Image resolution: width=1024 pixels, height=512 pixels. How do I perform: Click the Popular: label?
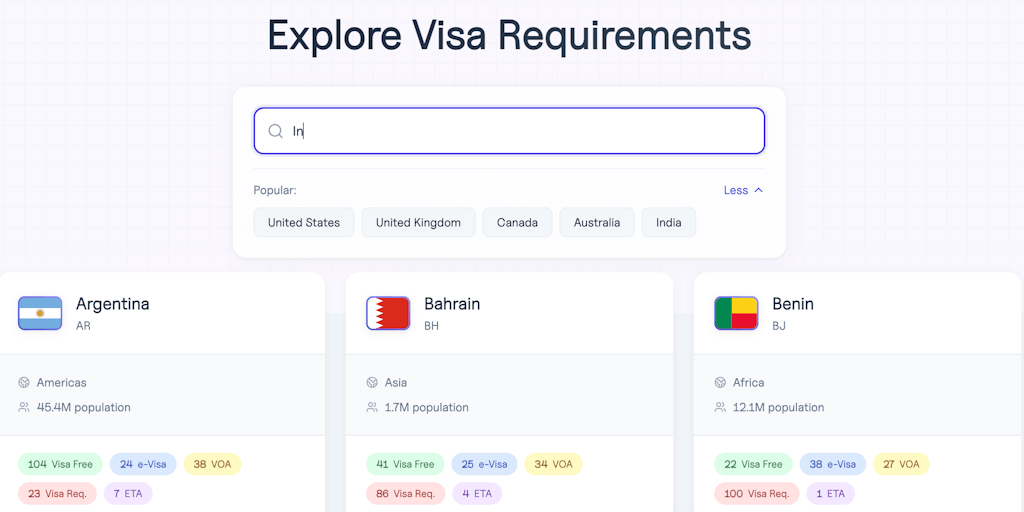275,190
